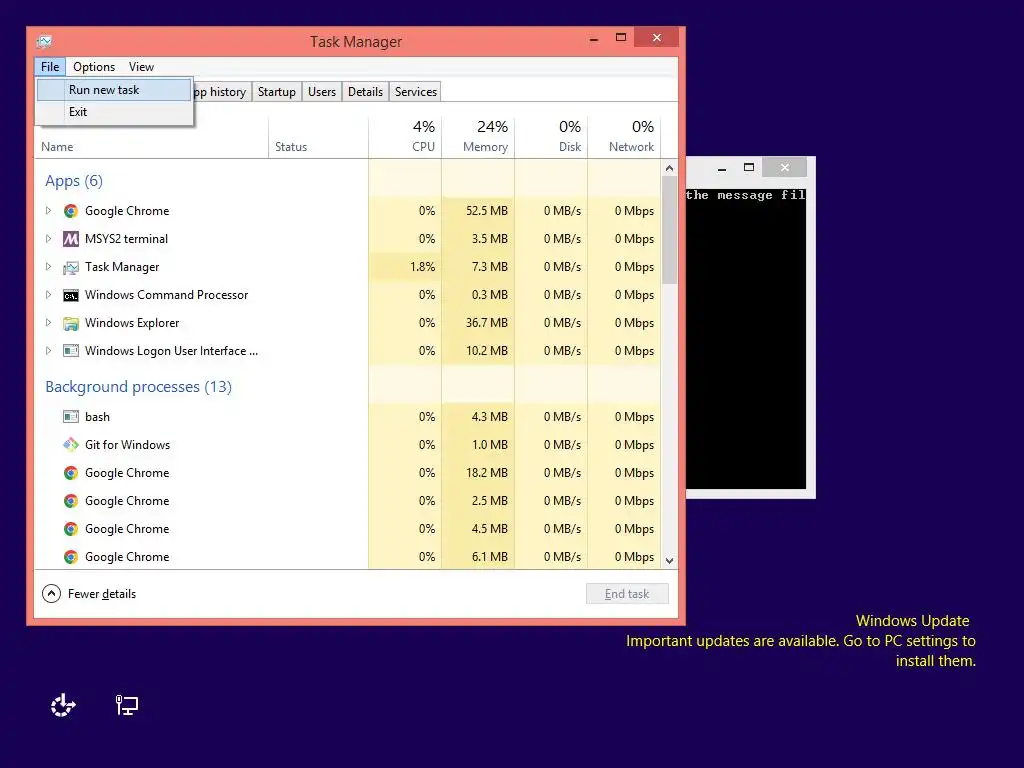Screen dimensions: 1024x768
Task: Sort by the Network column header
Action: click(x=624, y=137)
